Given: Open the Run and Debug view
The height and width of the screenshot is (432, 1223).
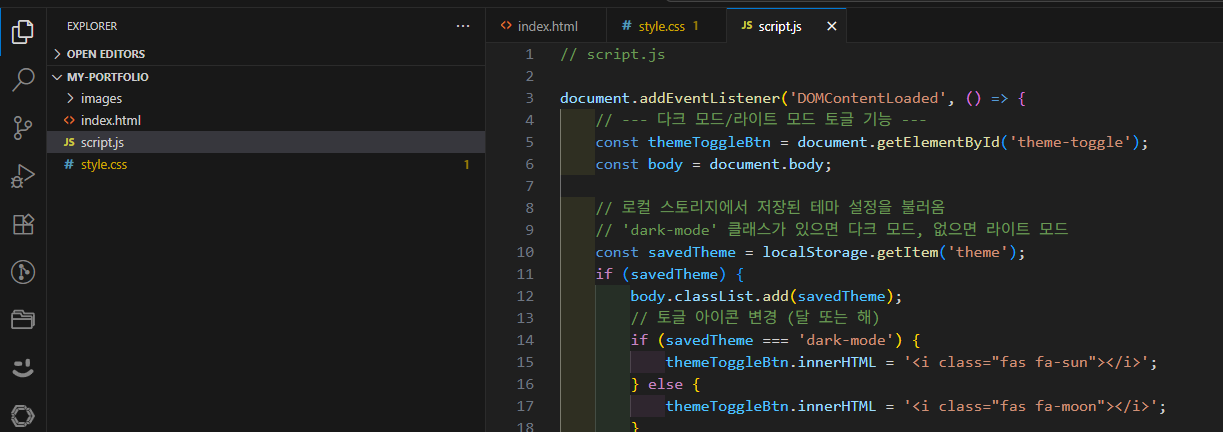Looking at the screenshot, I should [x=23, y=176].
